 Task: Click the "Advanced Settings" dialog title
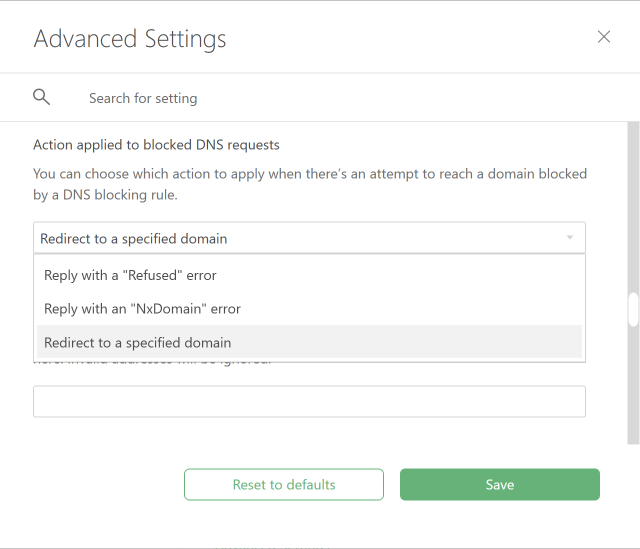(x=130, y=39)
